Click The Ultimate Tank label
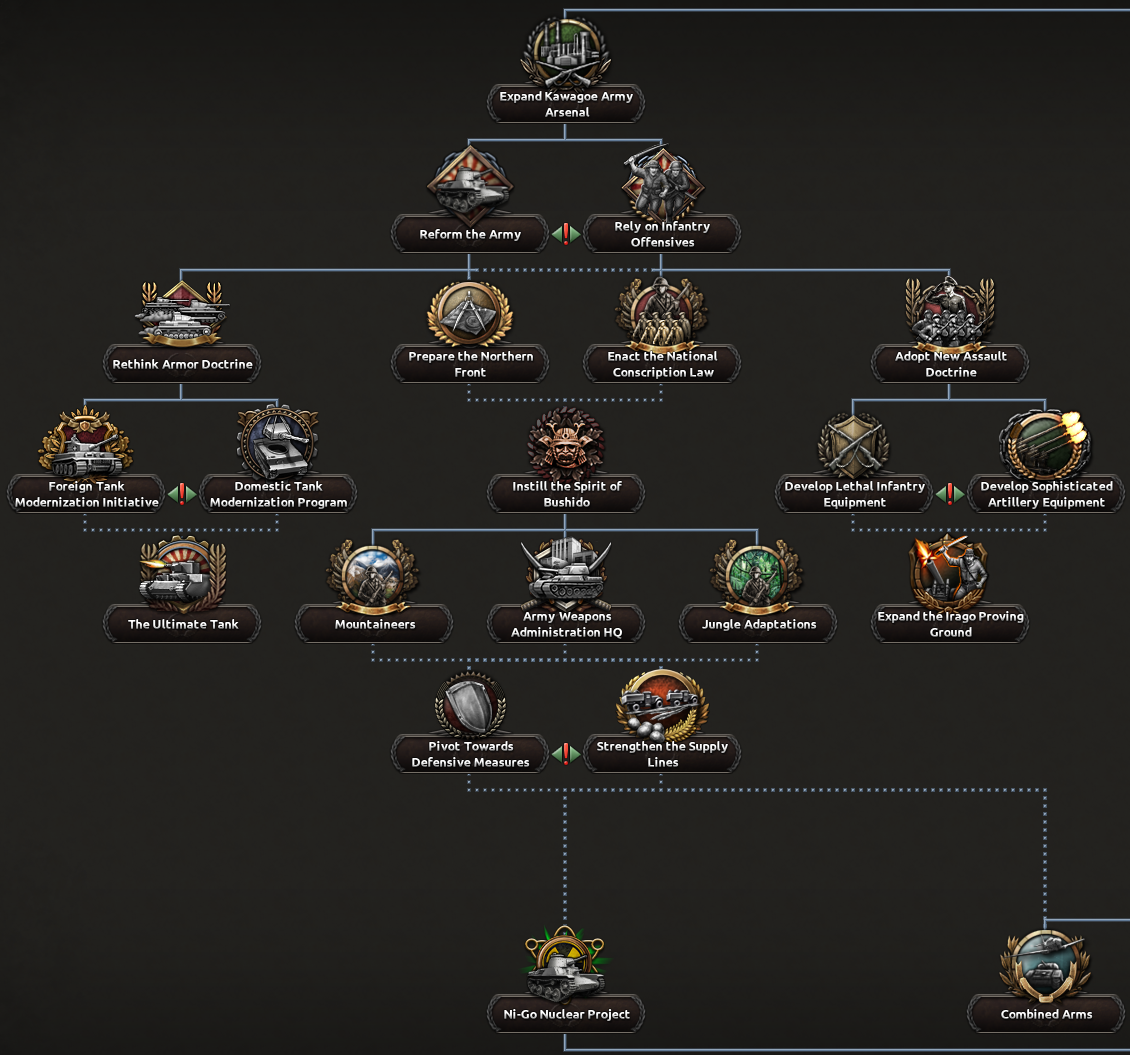Viewport: 1130px width, 1055px height. [182, 624]
